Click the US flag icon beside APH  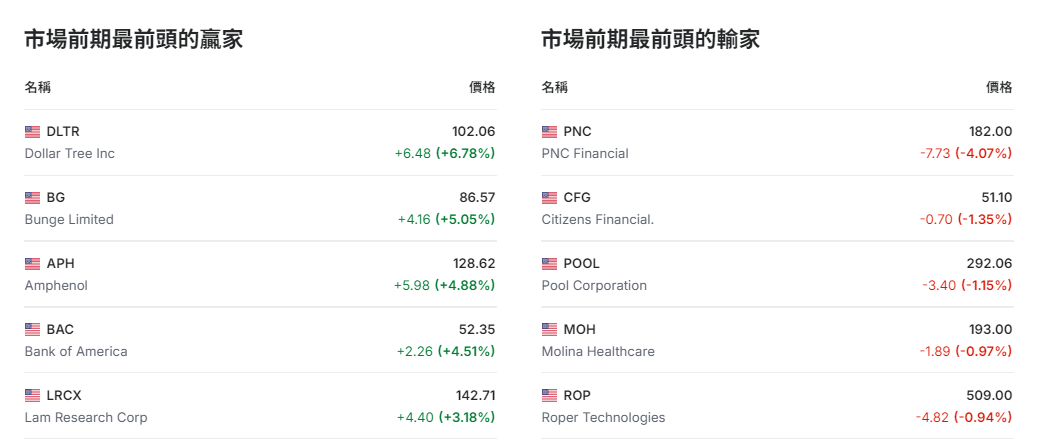33,264
